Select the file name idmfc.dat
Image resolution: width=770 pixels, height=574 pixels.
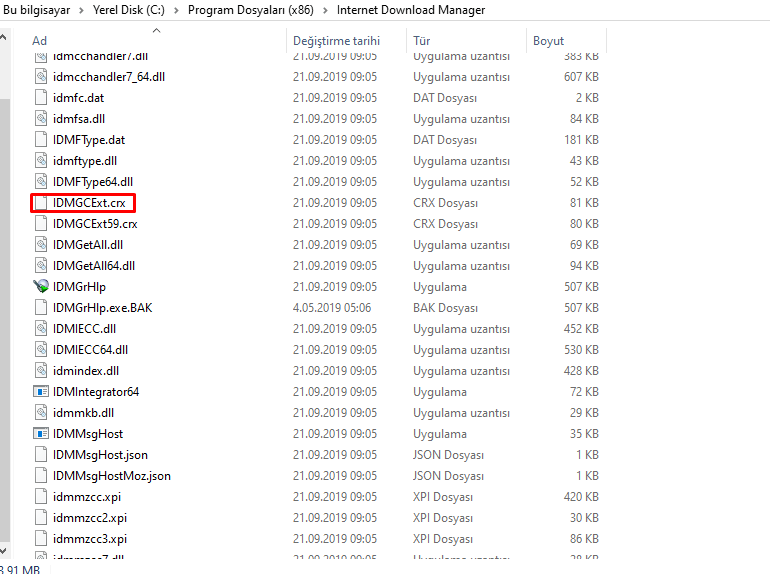[x=79, y=98]
